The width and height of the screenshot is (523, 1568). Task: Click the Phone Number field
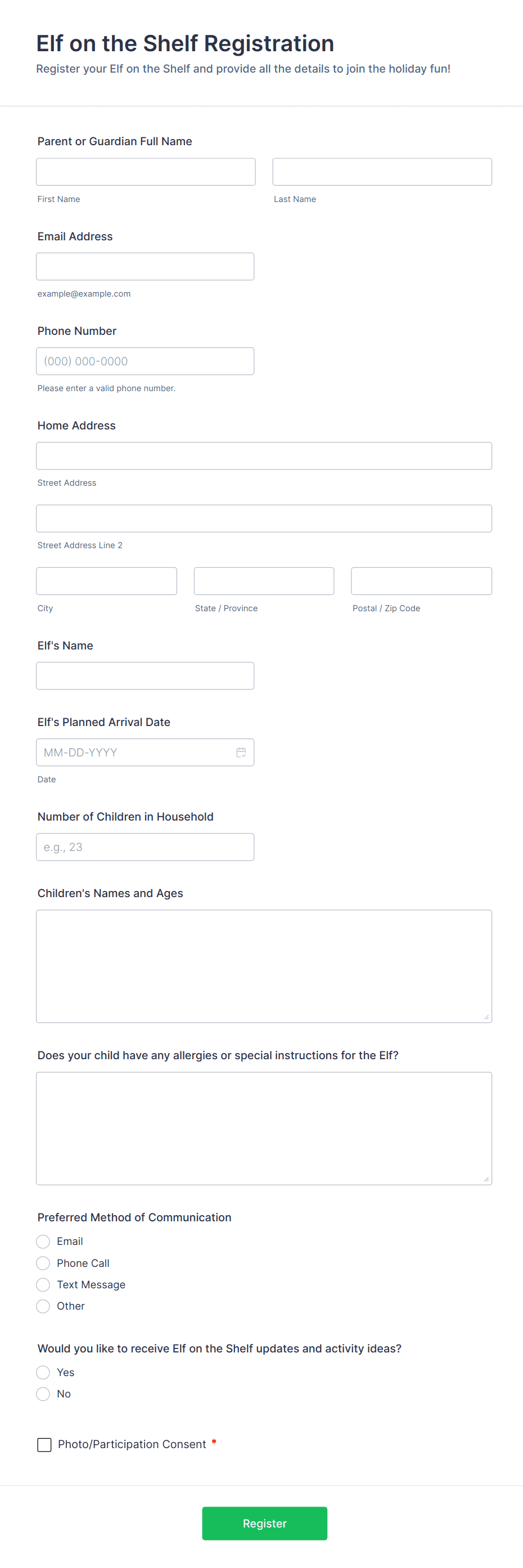[x=145, y=361]
